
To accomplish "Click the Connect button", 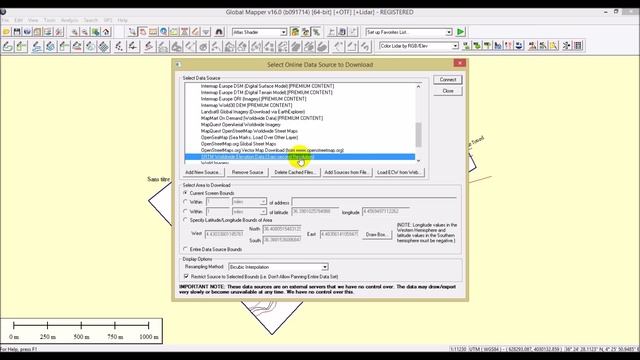I will (x=448, y=80).
